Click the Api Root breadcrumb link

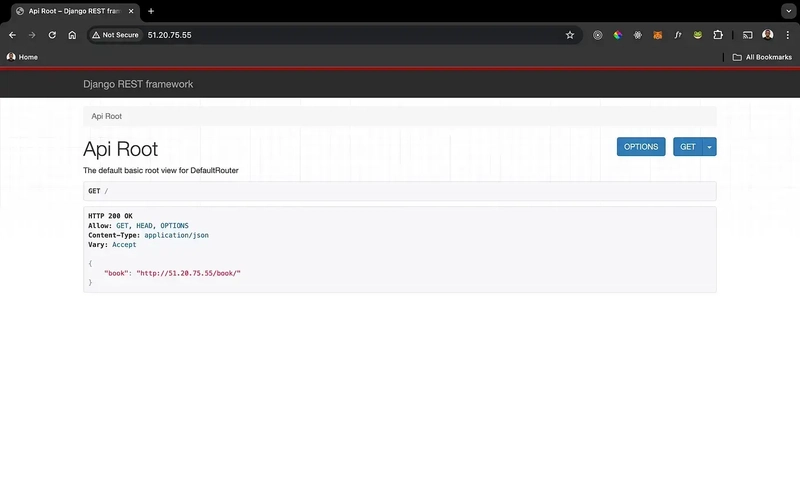point(107,116)
